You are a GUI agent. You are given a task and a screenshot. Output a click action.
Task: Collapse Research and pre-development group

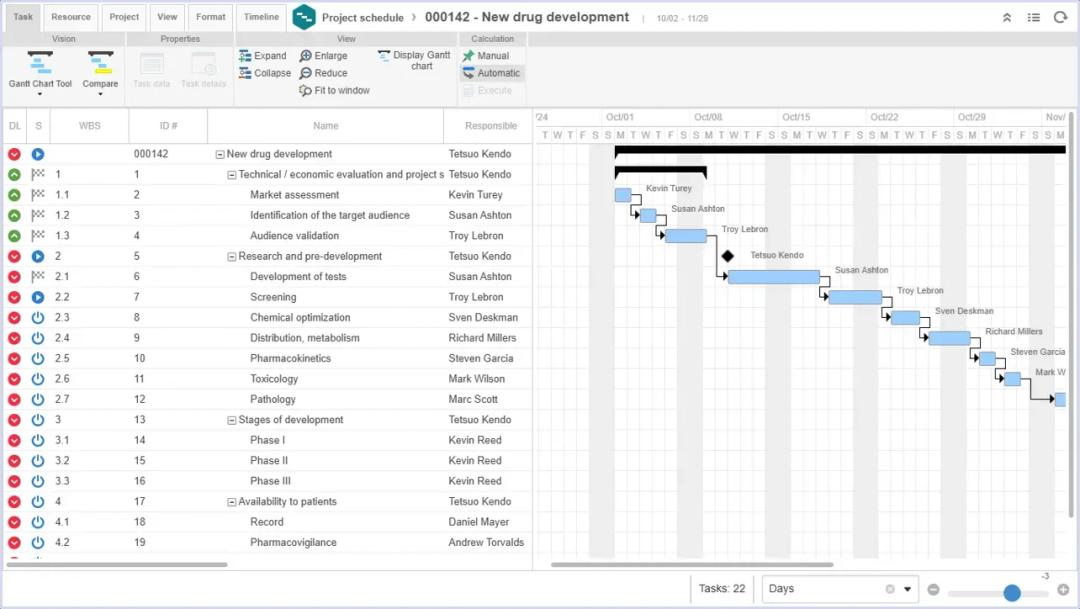click(232, 257)
